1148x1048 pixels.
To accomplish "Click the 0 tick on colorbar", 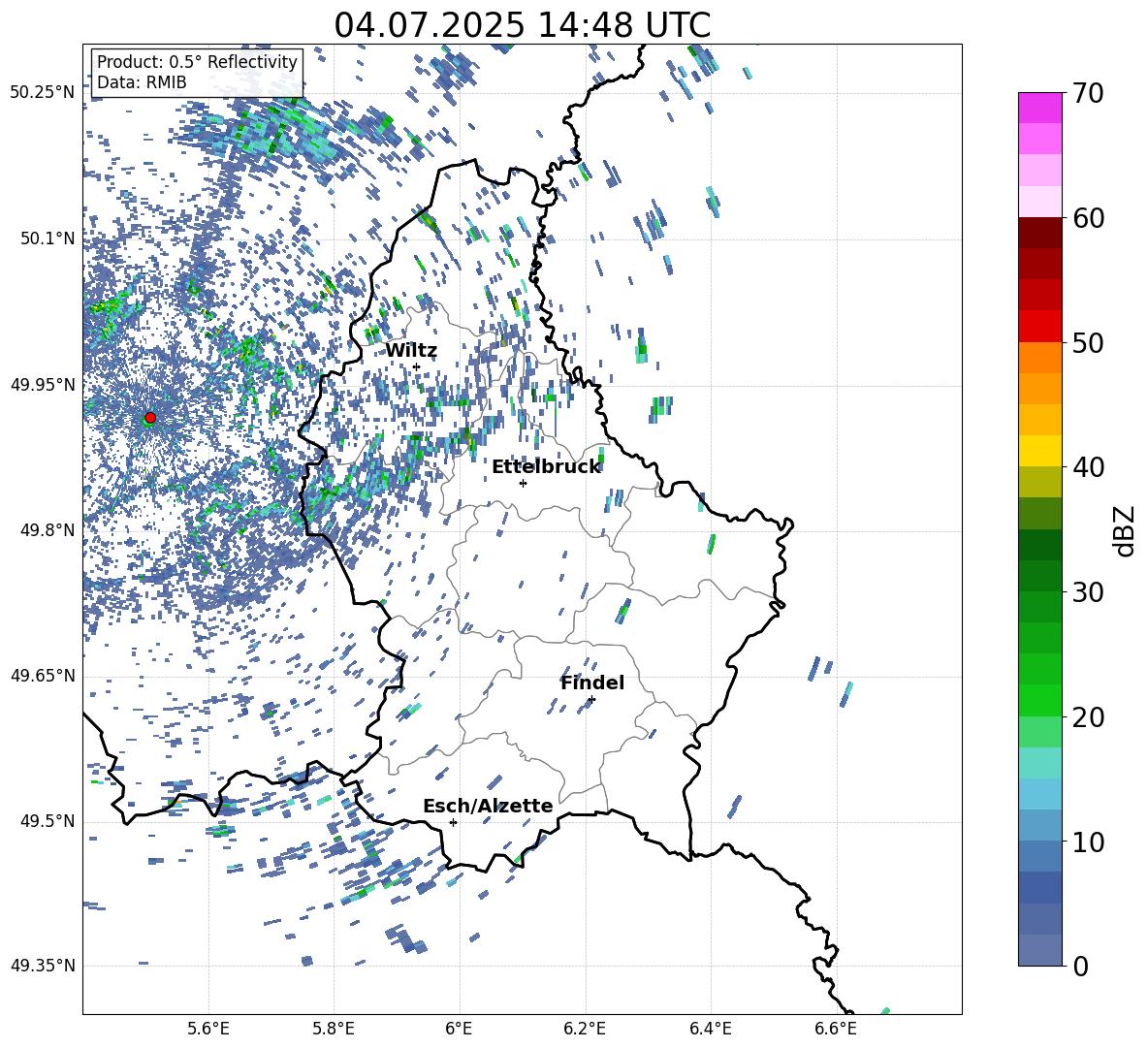I will tap(1080, 966).
